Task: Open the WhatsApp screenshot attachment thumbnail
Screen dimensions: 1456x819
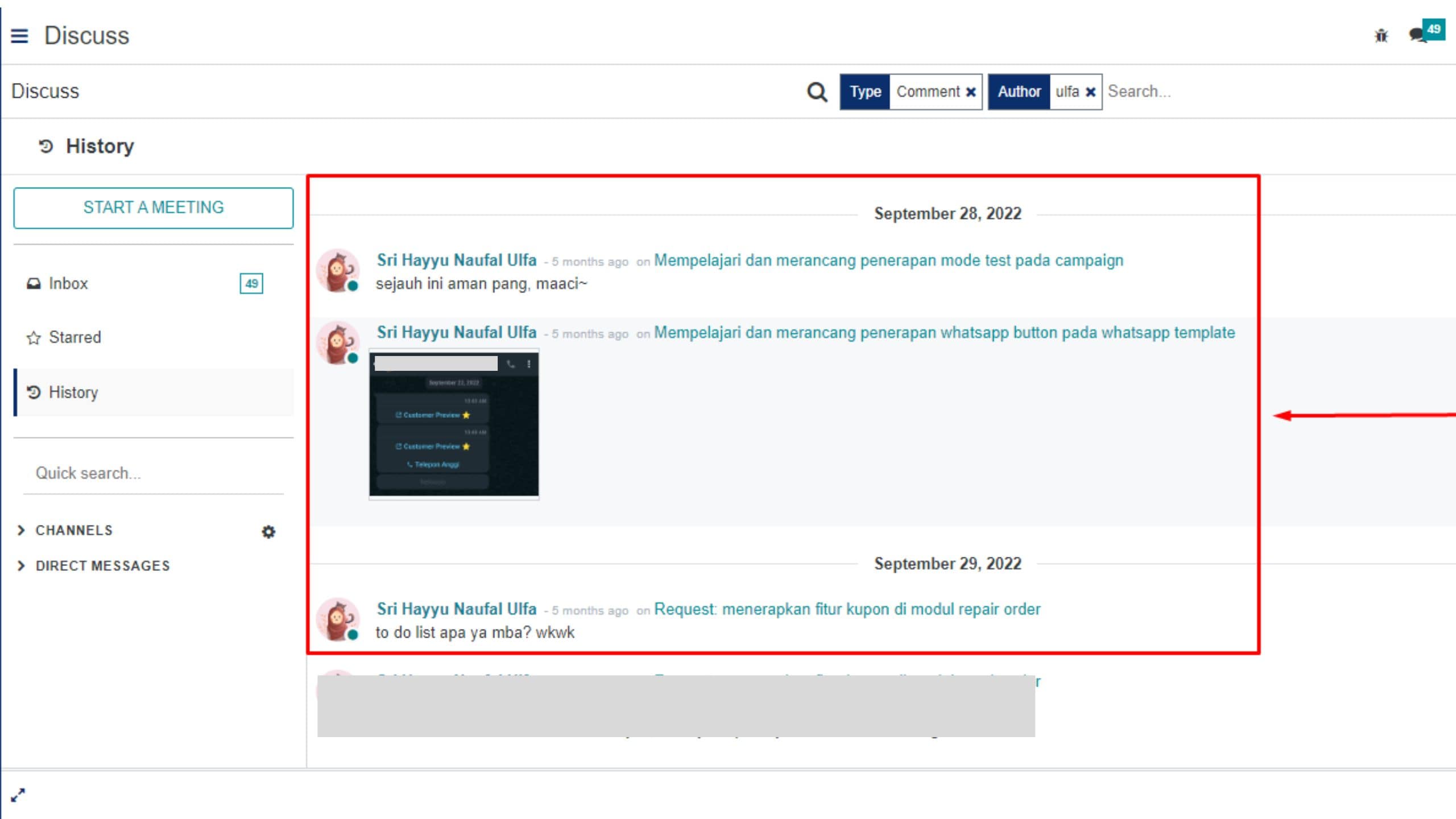Action: tap(454, 424)
